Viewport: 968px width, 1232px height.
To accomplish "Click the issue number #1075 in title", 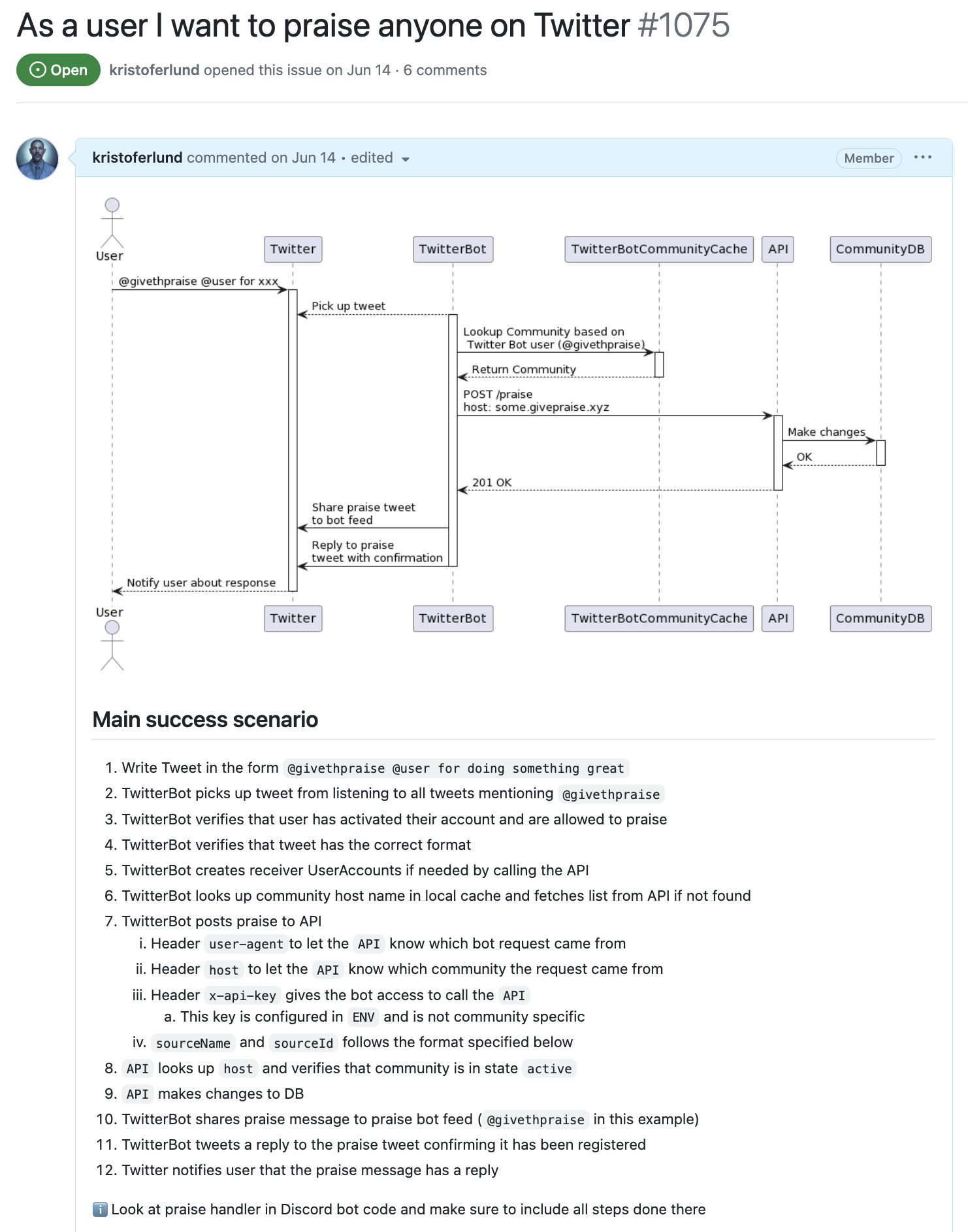I will [x=683, y=25].
